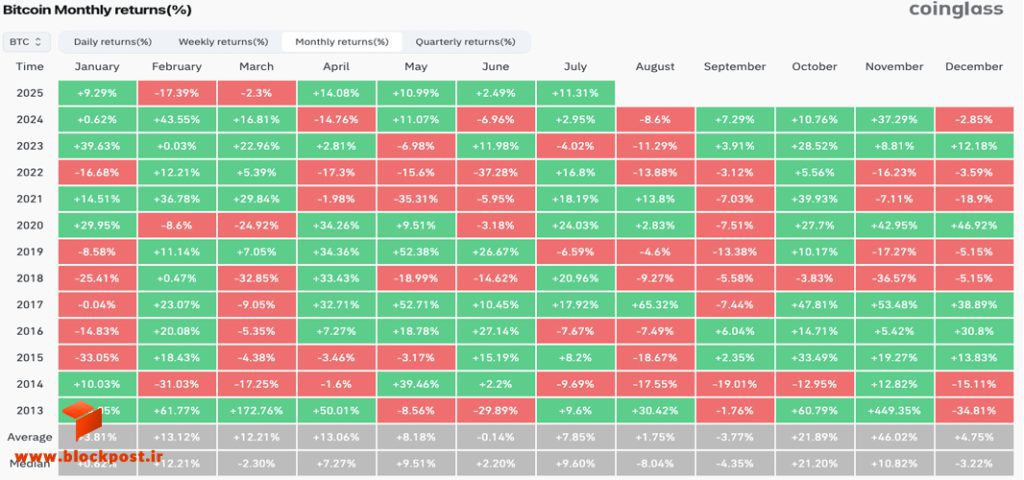Image resolution: width=1024 pixels, height=480 pixels.
Task: Open the BTC coin selector dropdown
Action: [x=26, y=42]
